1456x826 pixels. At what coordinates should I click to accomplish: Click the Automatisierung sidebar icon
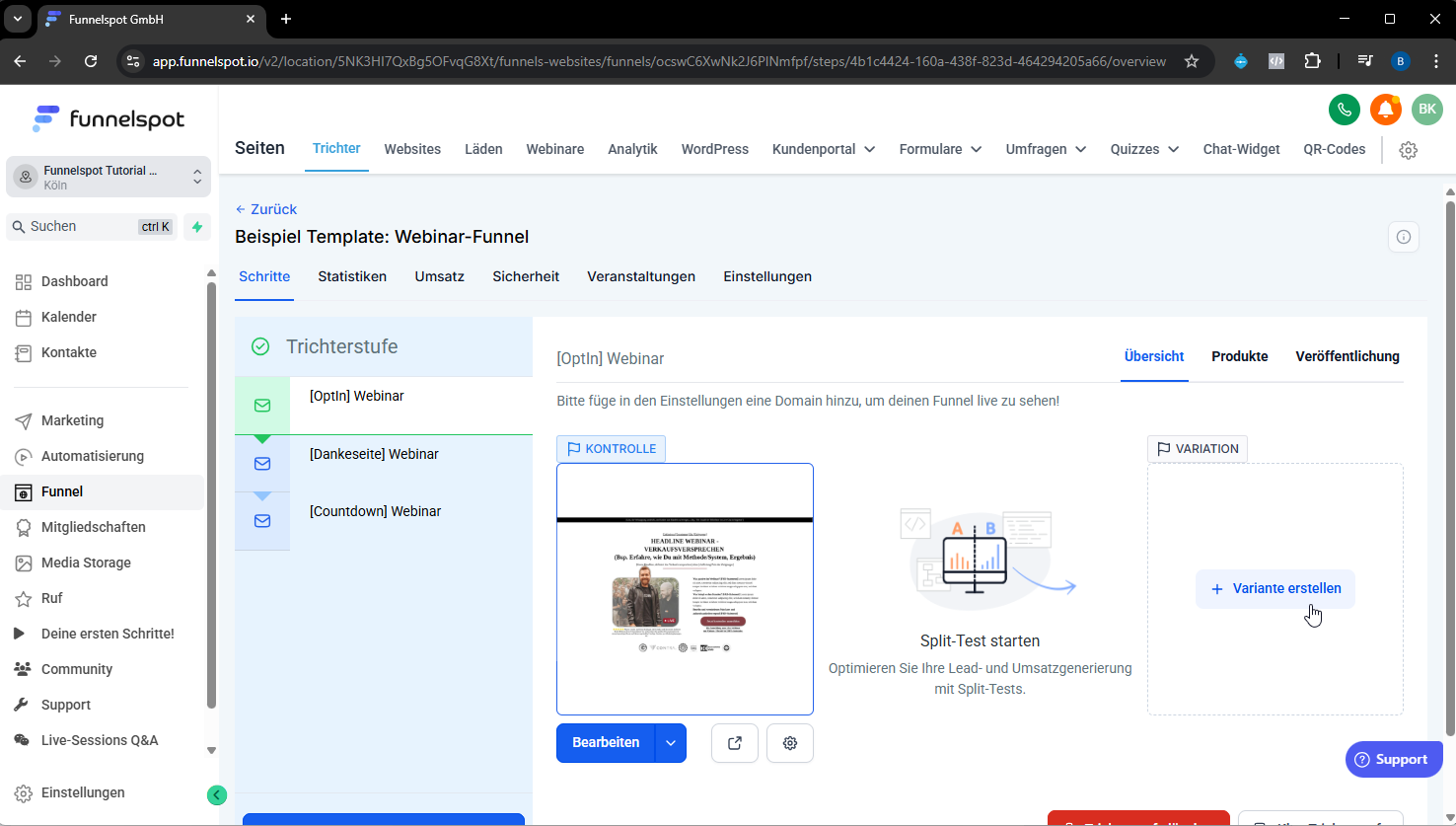point(24,456)
